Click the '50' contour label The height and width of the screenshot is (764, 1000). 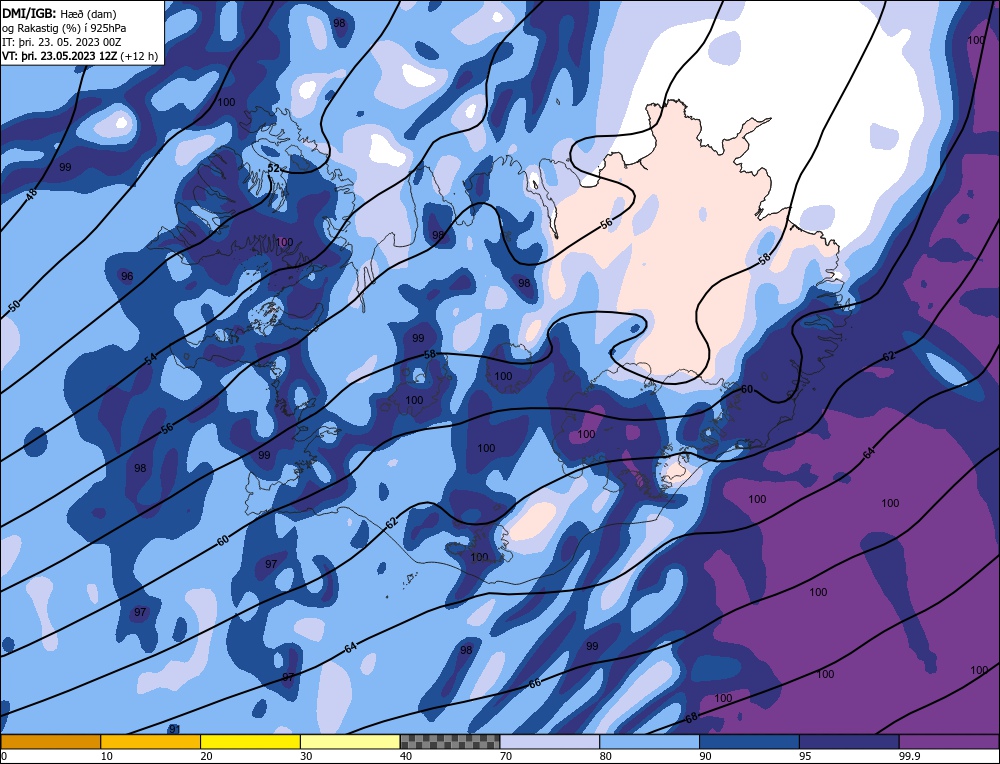point(14,306)
